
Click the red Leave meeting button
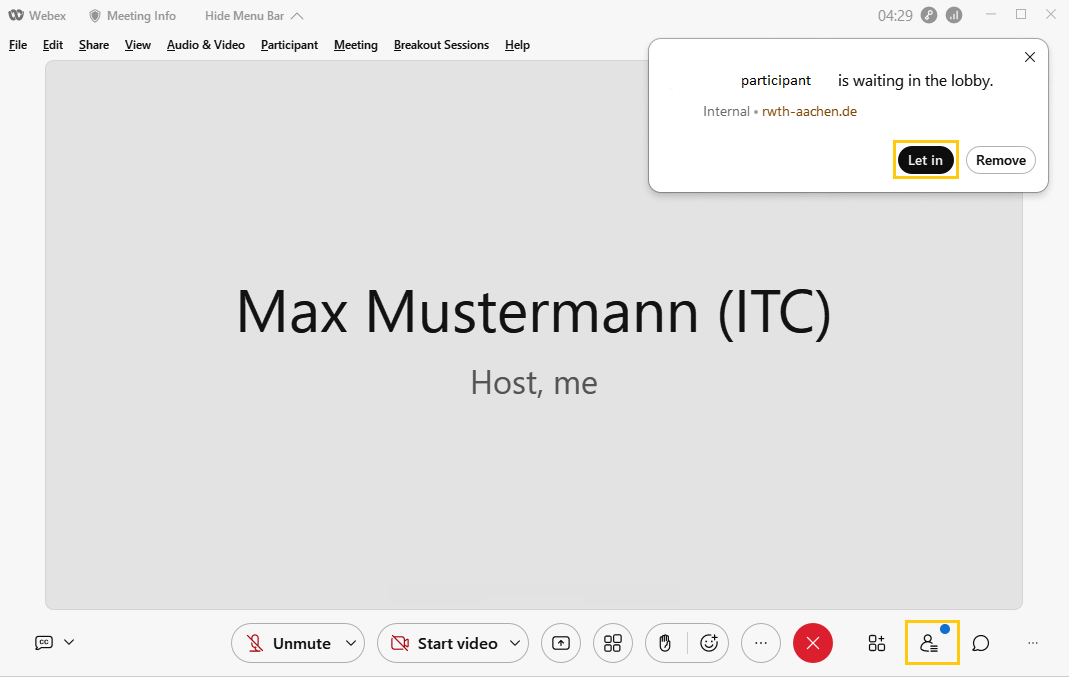(x=813, y=643)
